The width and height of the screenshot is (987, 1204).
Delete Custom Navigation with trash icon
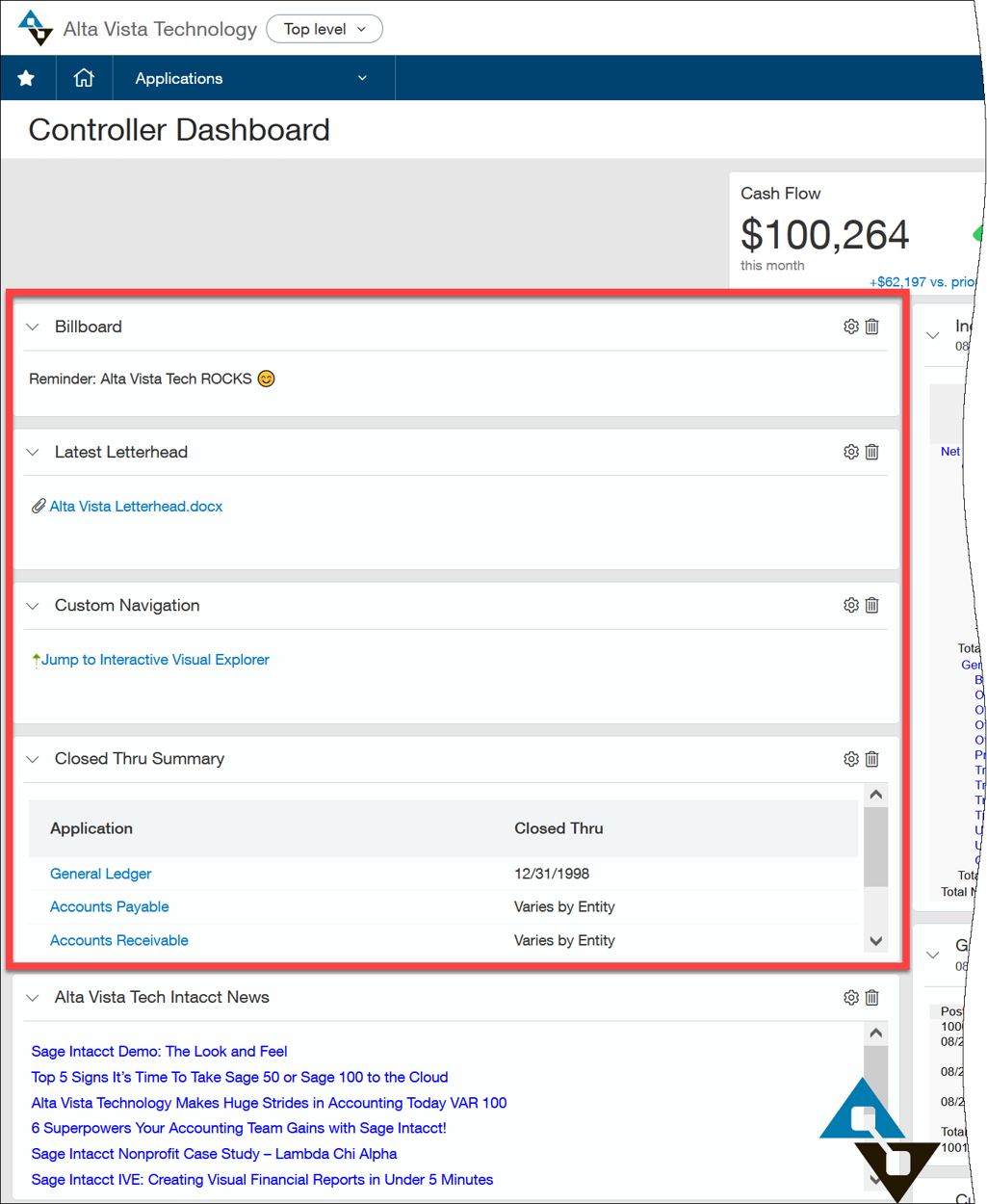point(872,605)
